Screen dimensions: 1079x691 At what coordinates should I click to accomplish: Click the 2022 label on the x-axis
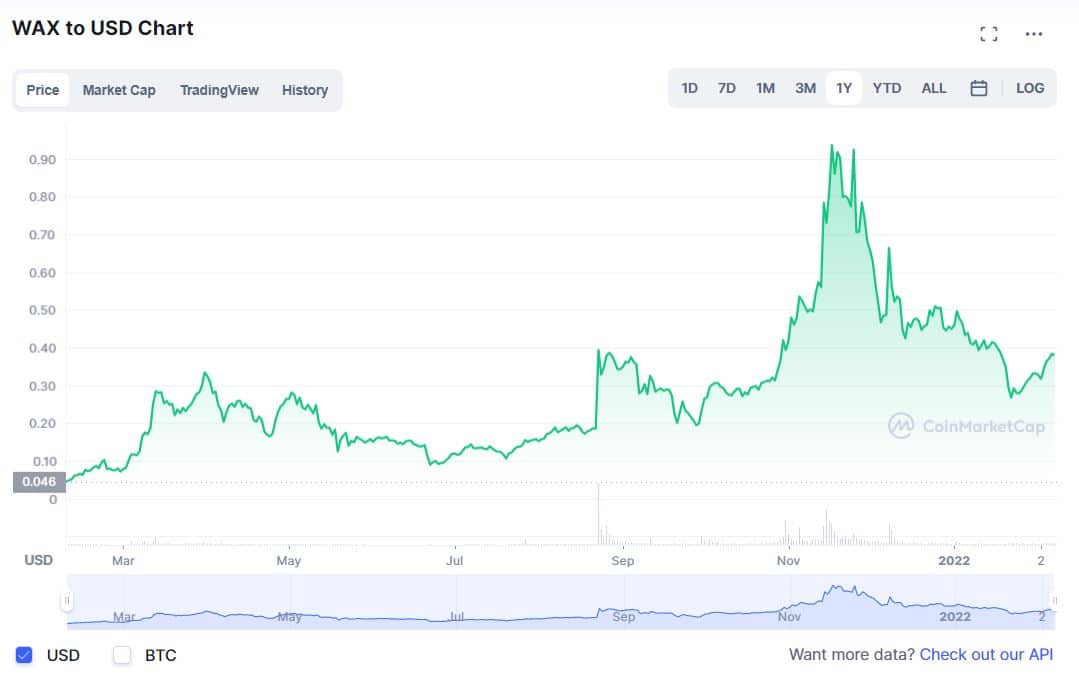coord(954,561)
